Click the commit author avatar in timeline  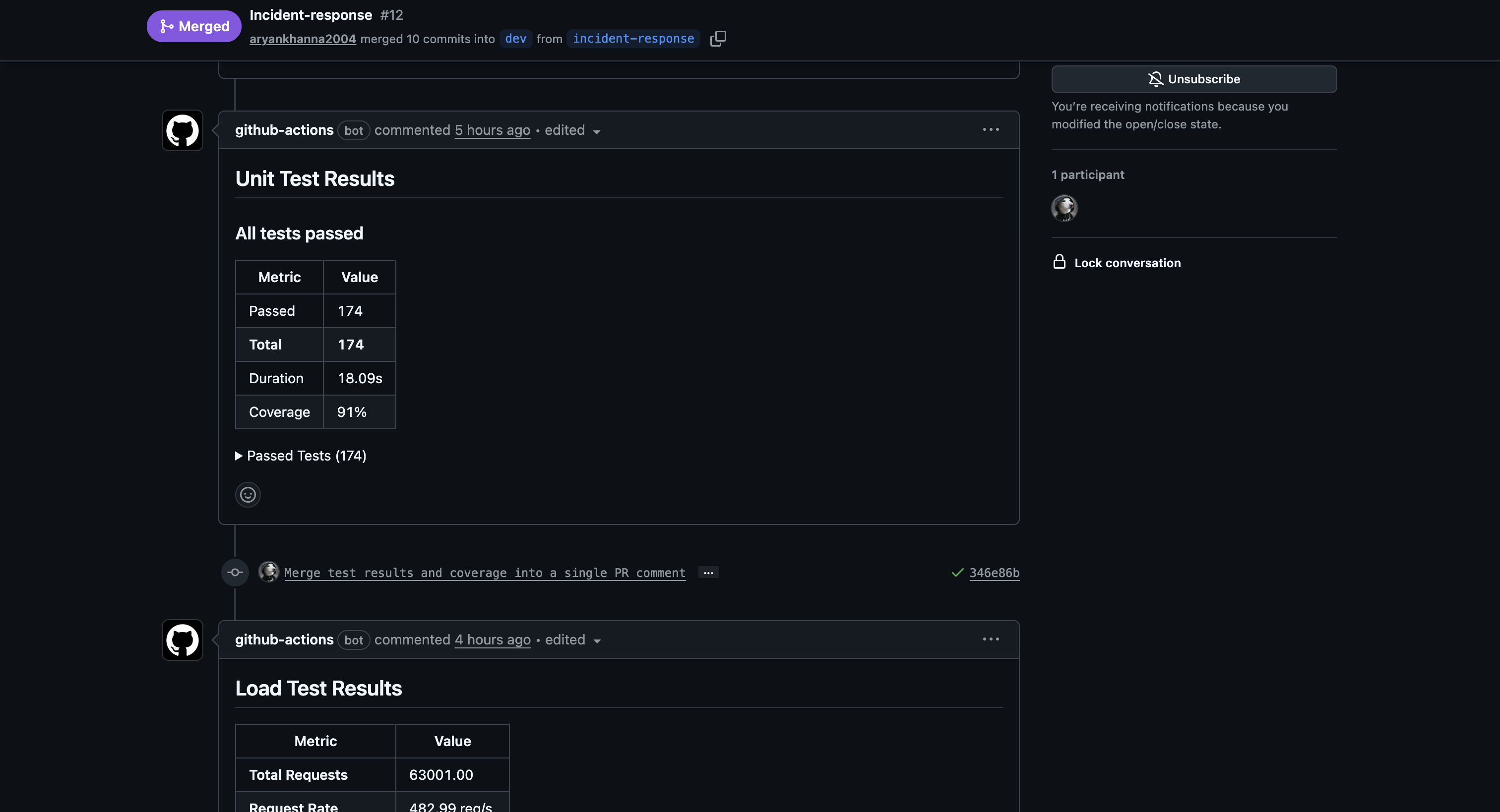click(x=268, y=572)
